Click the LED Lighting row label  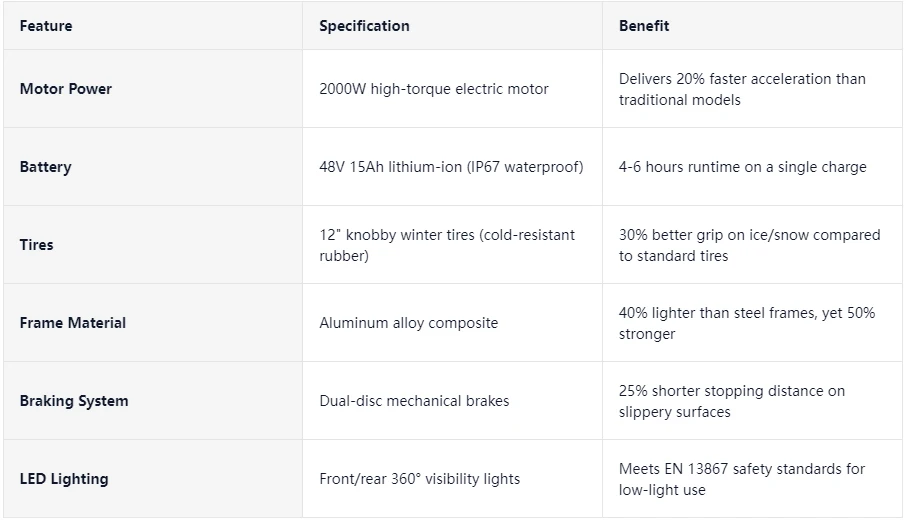(x=64, y=479)
